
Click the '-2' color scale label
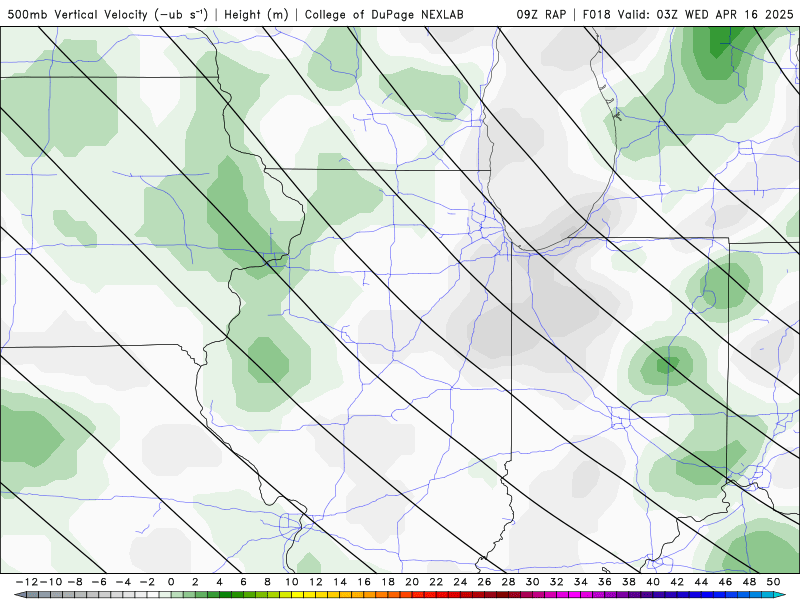[147, 582]
